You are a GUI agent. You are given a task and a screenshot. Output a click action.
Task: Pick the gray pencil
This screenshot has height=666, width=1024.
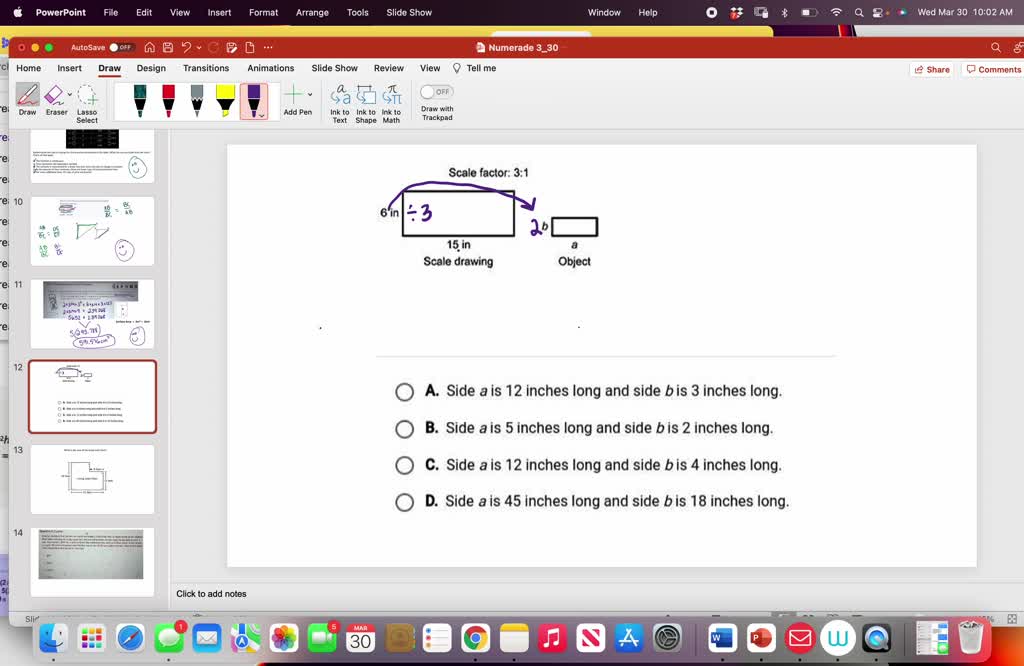pos(197,101)
